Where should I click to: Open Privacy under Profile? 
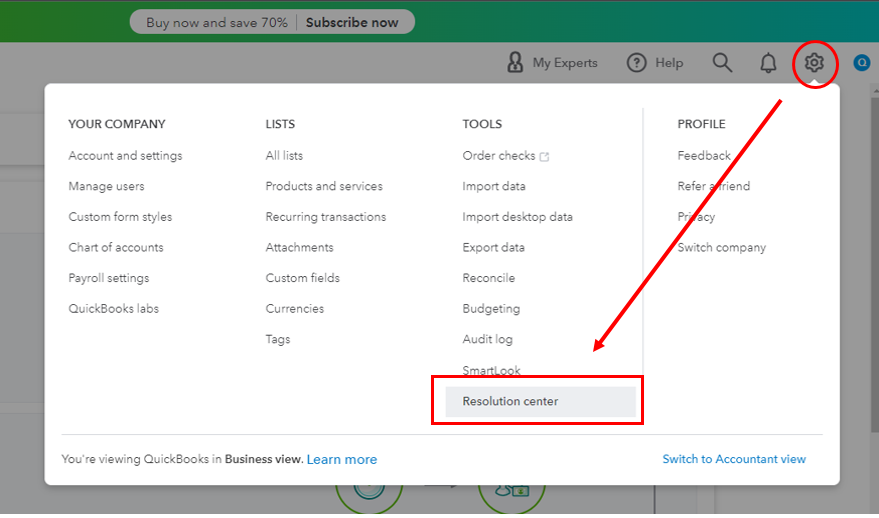coord(696,217)
